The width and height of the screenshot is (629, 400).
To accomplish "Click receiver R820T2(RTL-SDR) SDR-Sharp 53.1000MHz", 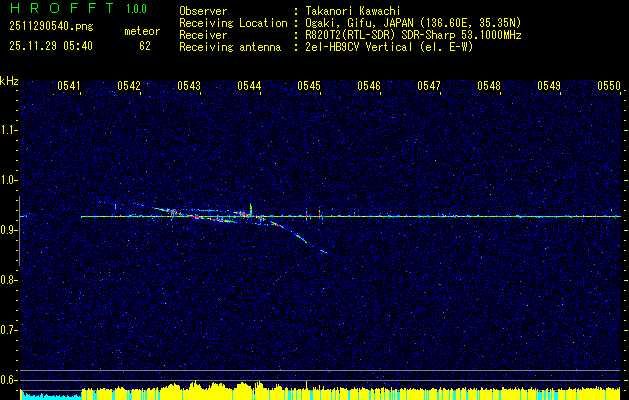I will pyautogui.click(x=412, y=35).
